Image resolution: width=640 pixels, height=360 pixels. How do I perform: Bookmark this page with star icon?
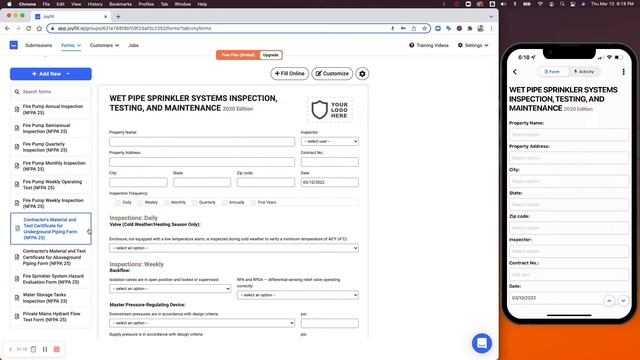[424, 28]
